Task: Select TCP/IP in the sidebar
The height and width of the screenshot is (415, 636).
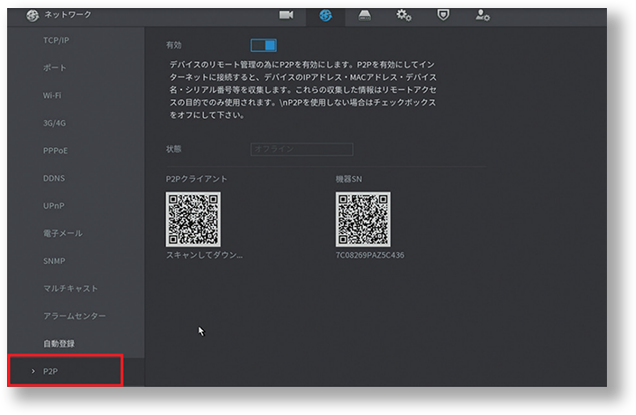Action: coord(56,40)
